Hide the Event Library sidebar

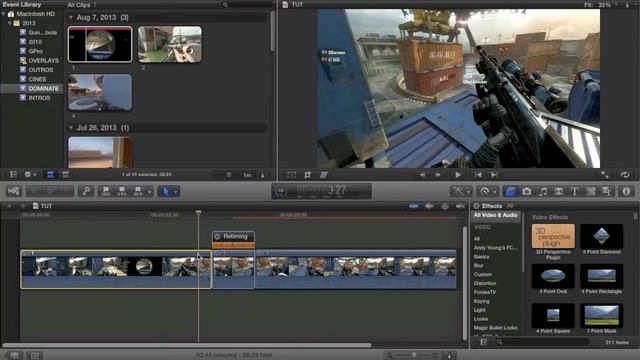pos(13,175)
